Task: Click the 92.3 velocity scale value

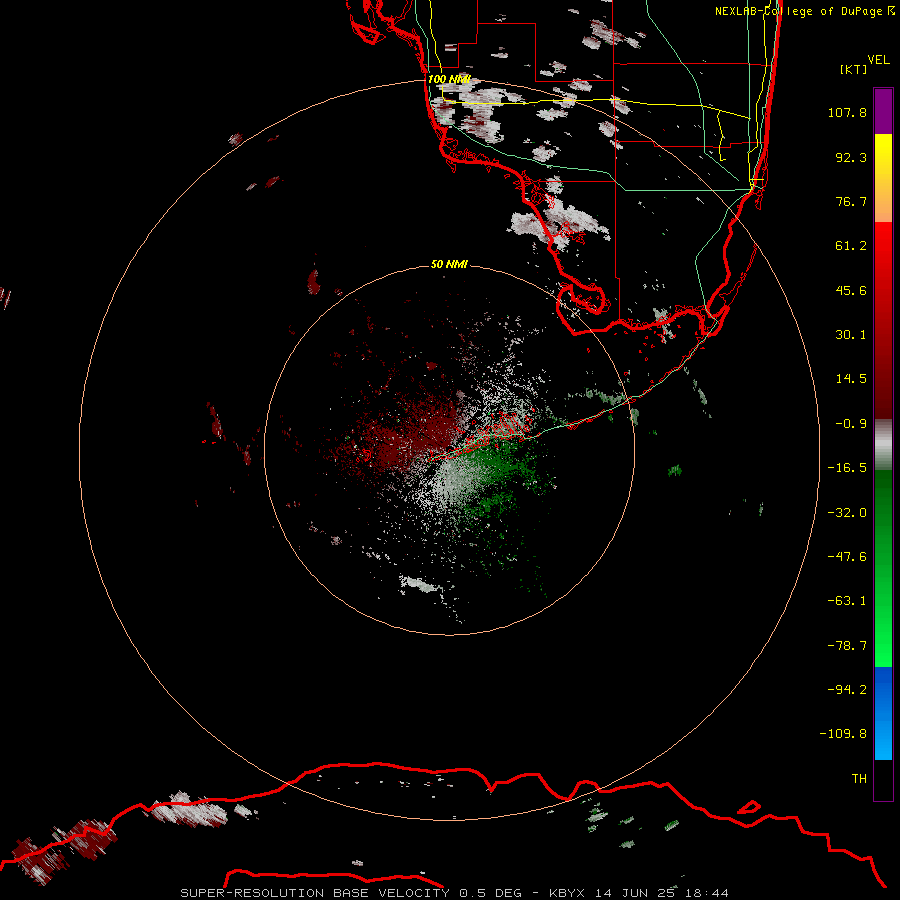Action: click(x=851, y=157)
